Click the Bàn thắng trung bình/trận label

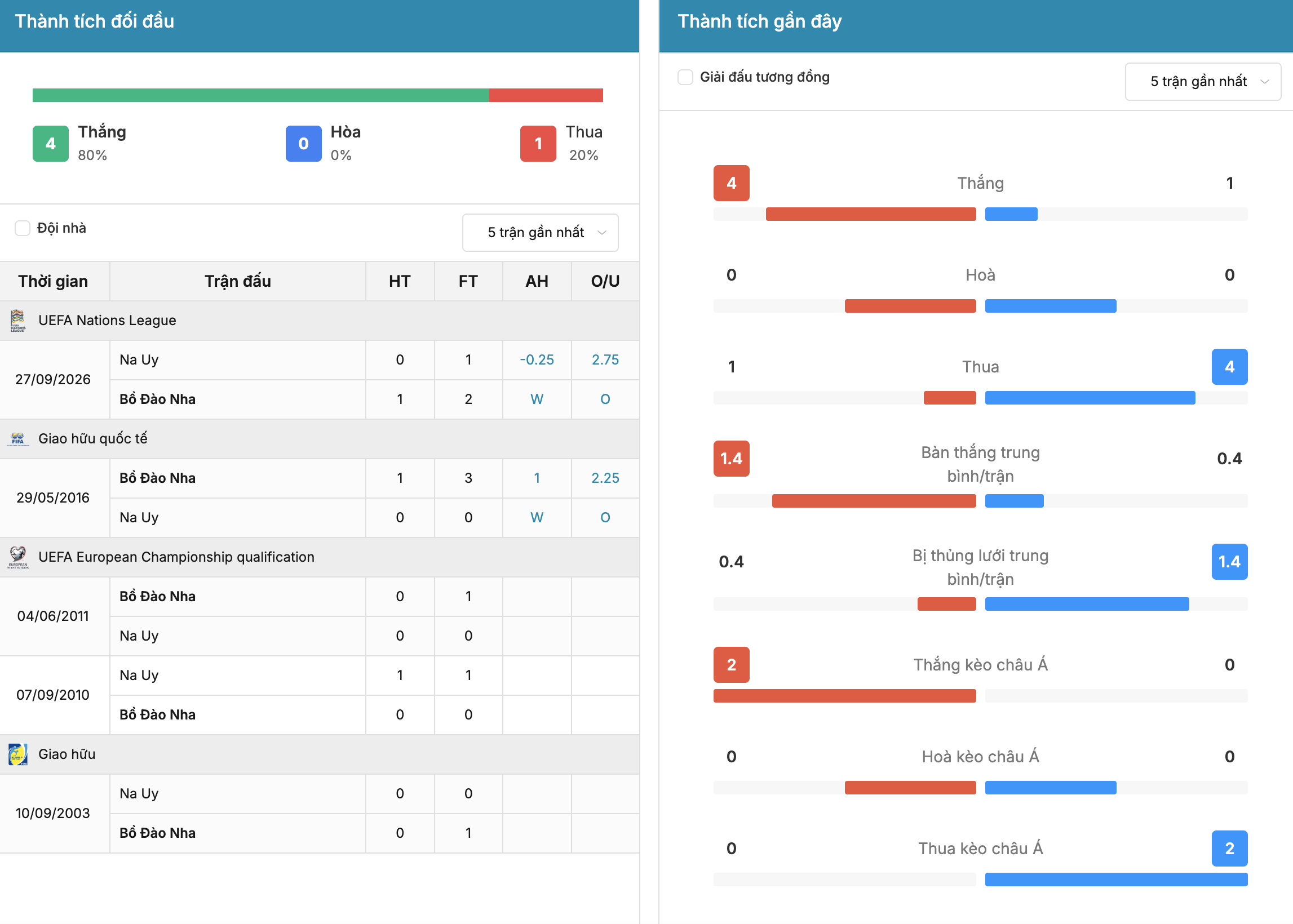(x=981, y=464)
